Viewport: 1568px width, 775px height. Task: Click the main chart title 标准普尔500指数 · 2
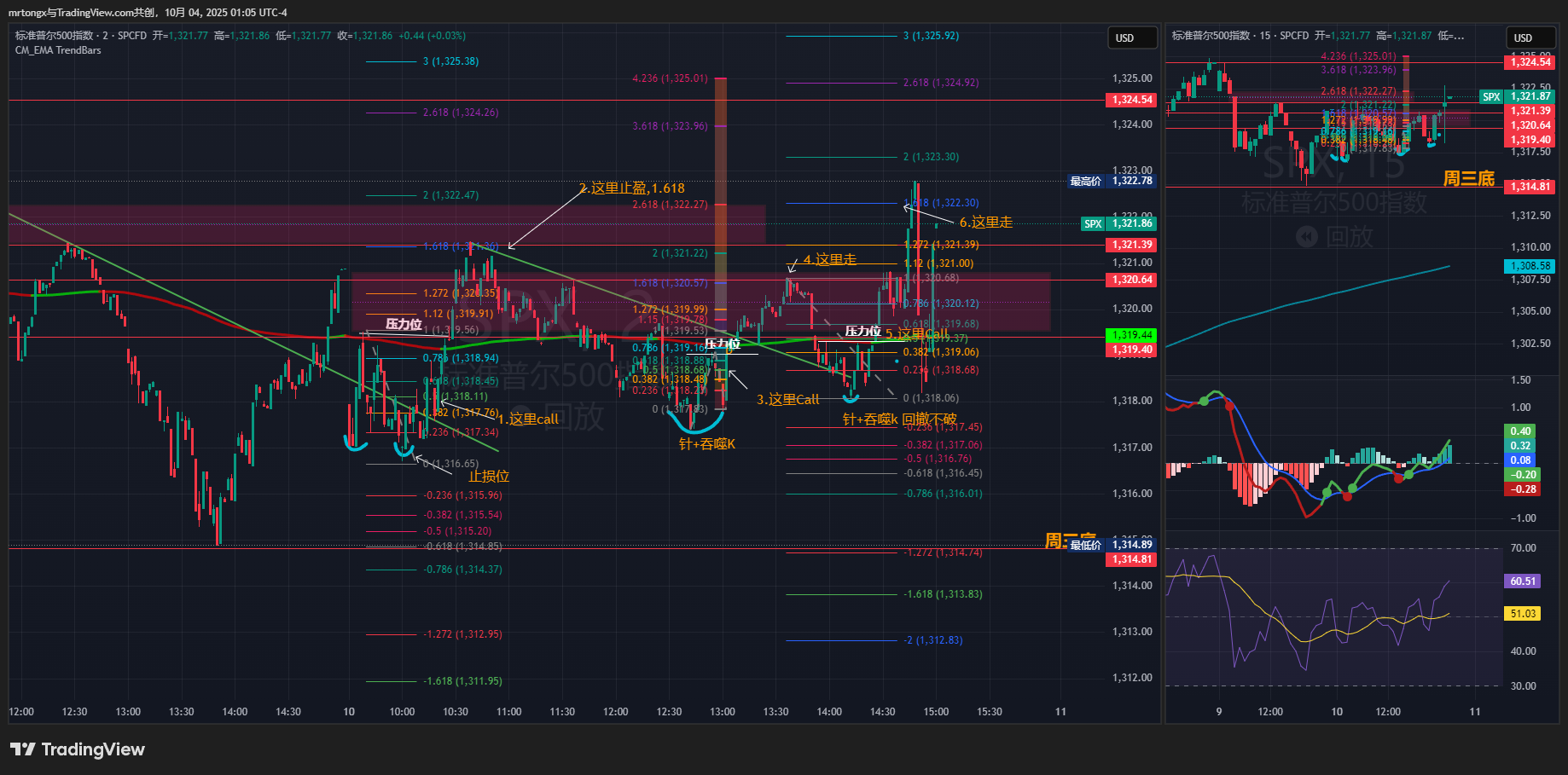[60, 36]
